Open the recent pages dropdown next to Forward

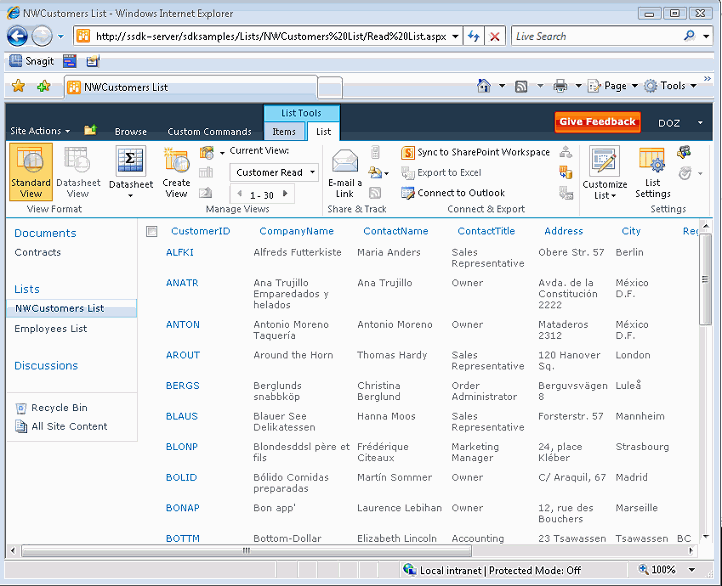(61, 36)
